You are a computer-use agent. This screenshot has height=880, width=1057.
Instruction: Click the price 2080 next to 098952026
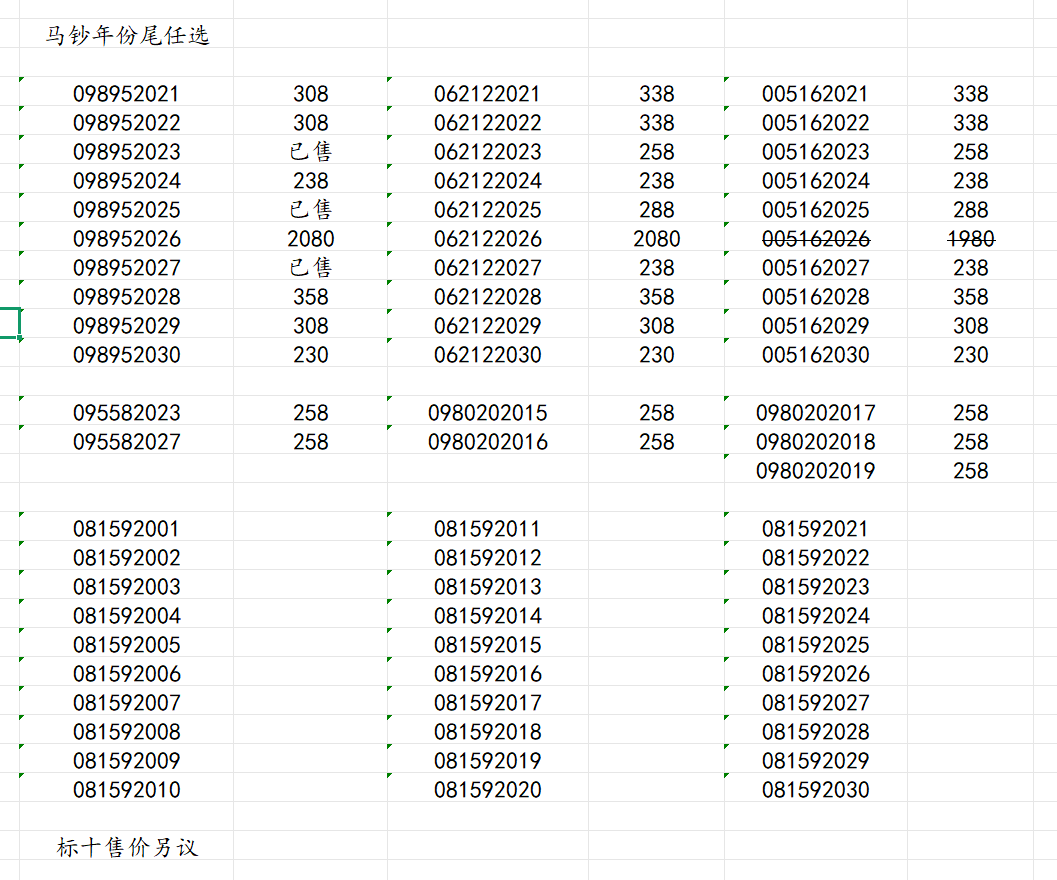310,239
